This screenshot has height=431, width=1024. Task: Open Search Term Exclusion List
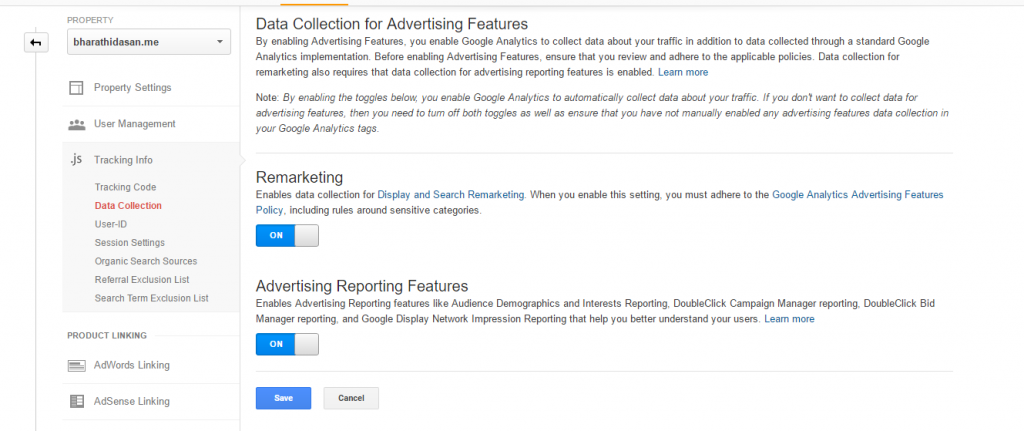click(x=152, y=298)
